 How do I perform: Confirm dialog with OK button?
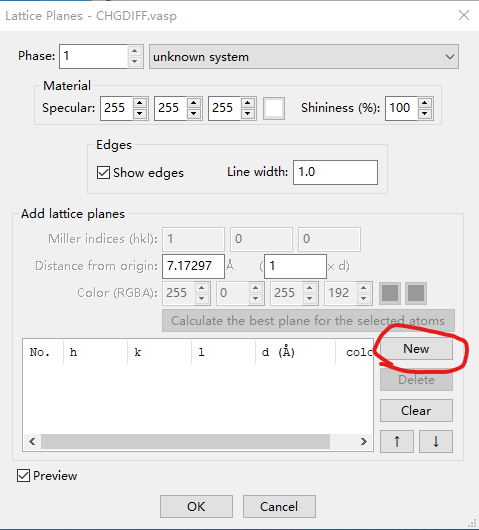tap(196, 506)
